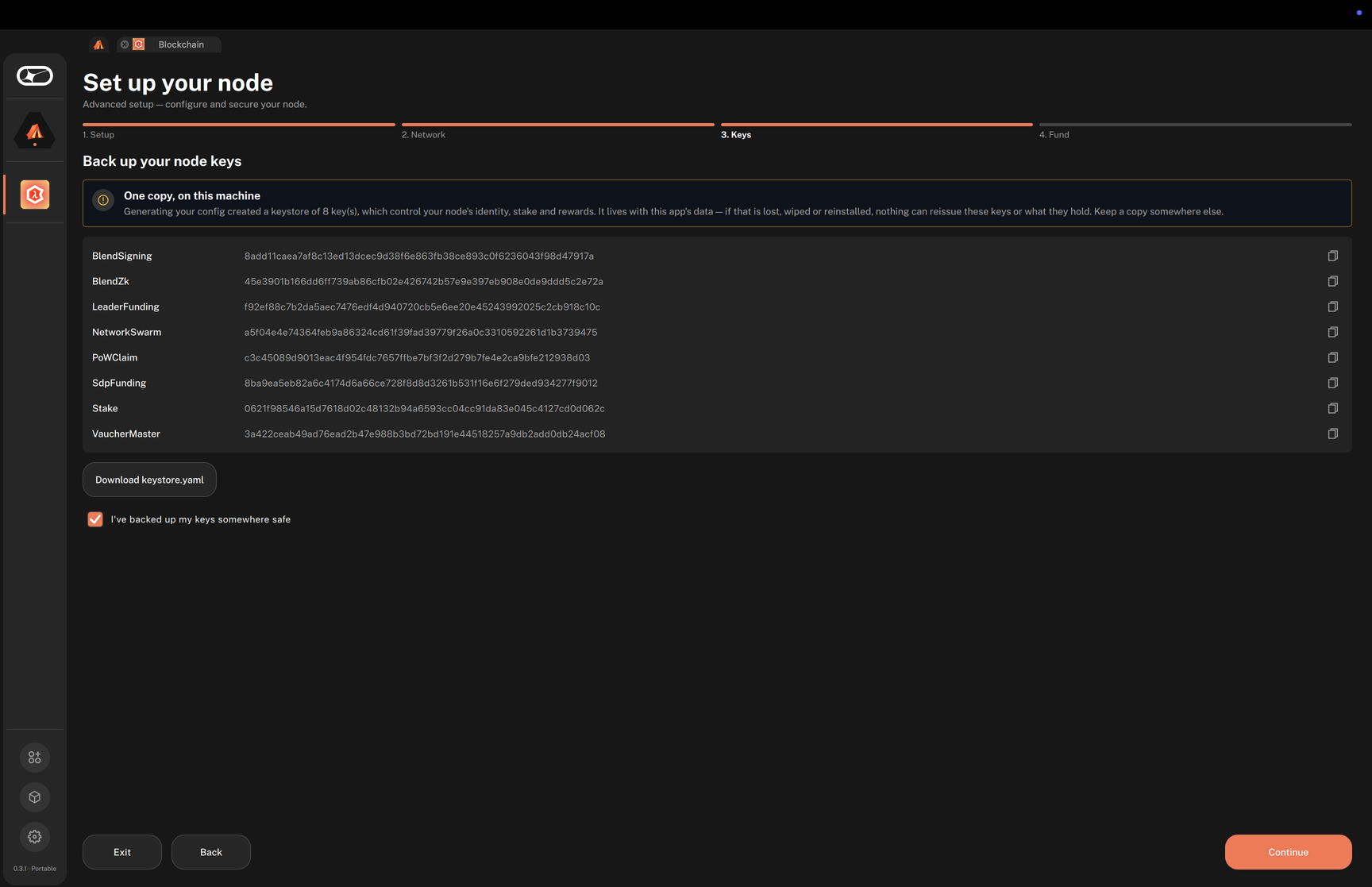Open settings gear in sidebar

pos(35,837)
